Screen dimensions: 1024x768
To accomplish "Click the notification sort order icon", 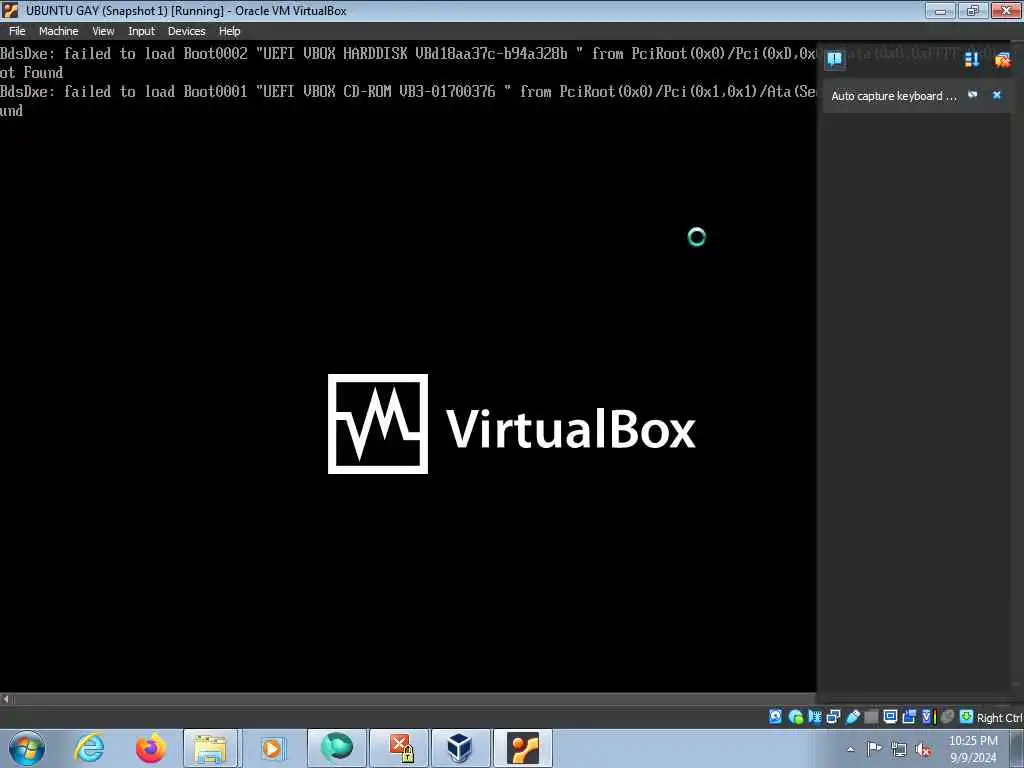I will [x=972, y=59].
